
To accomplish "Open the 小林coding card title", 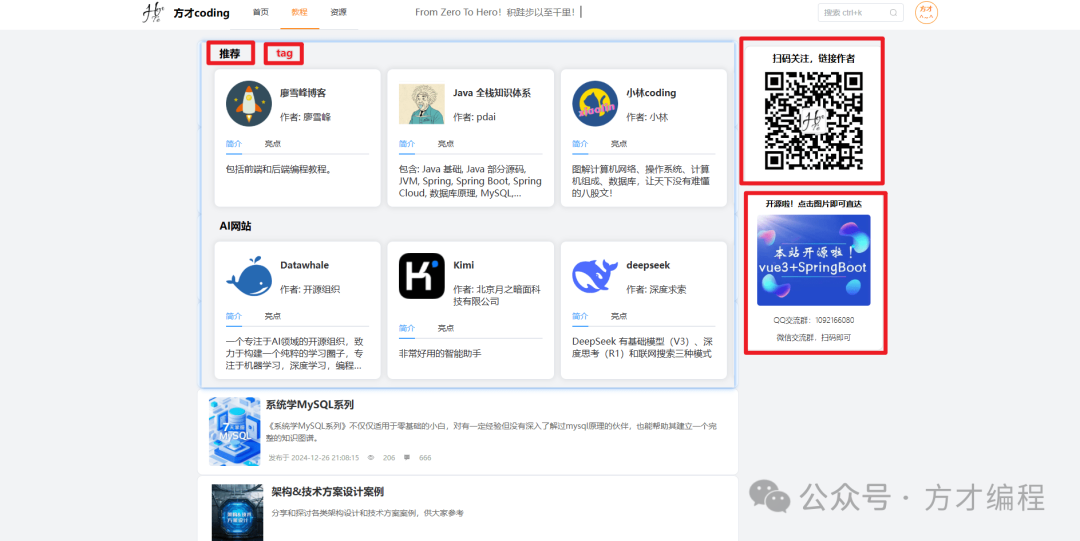I will 651,92.
